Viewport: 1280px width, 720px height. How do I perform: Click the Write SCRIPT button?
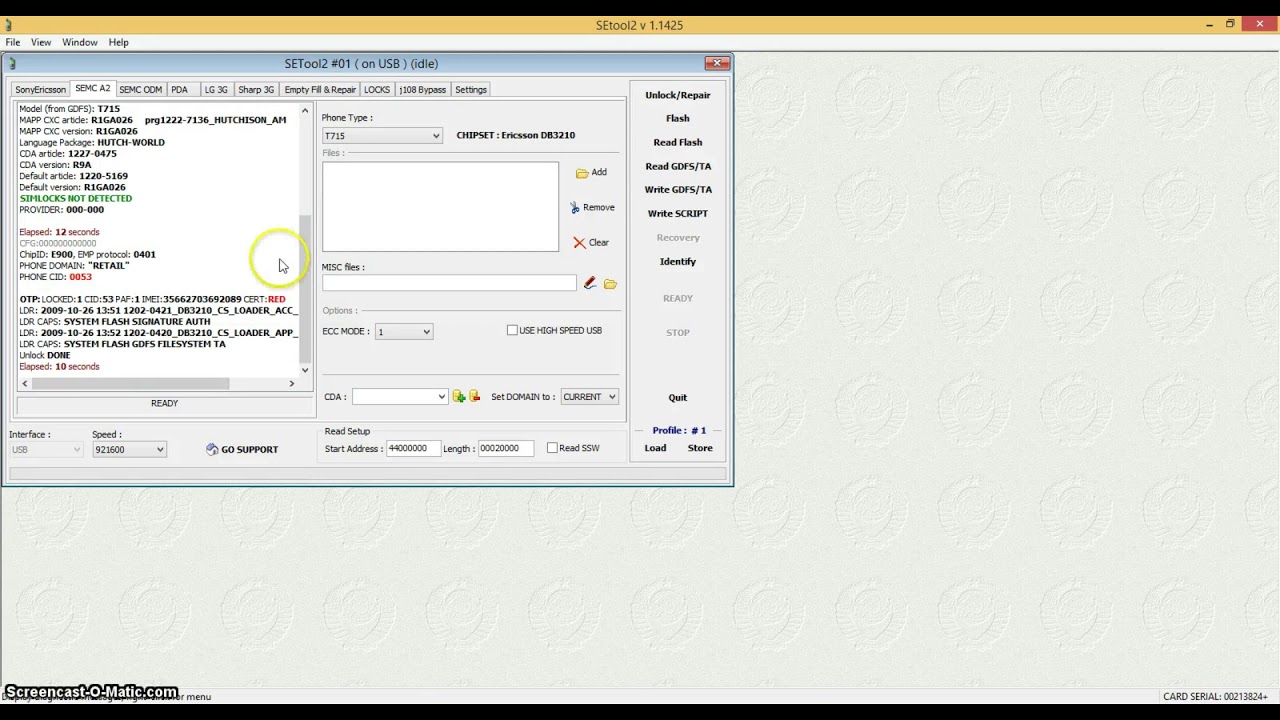[x=678, y=213]
